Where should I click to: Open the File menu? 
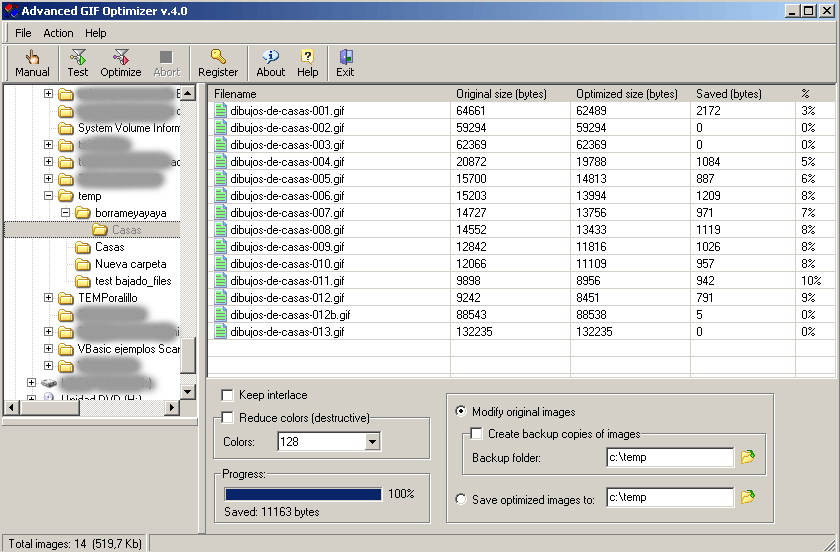tap(23, 33)
